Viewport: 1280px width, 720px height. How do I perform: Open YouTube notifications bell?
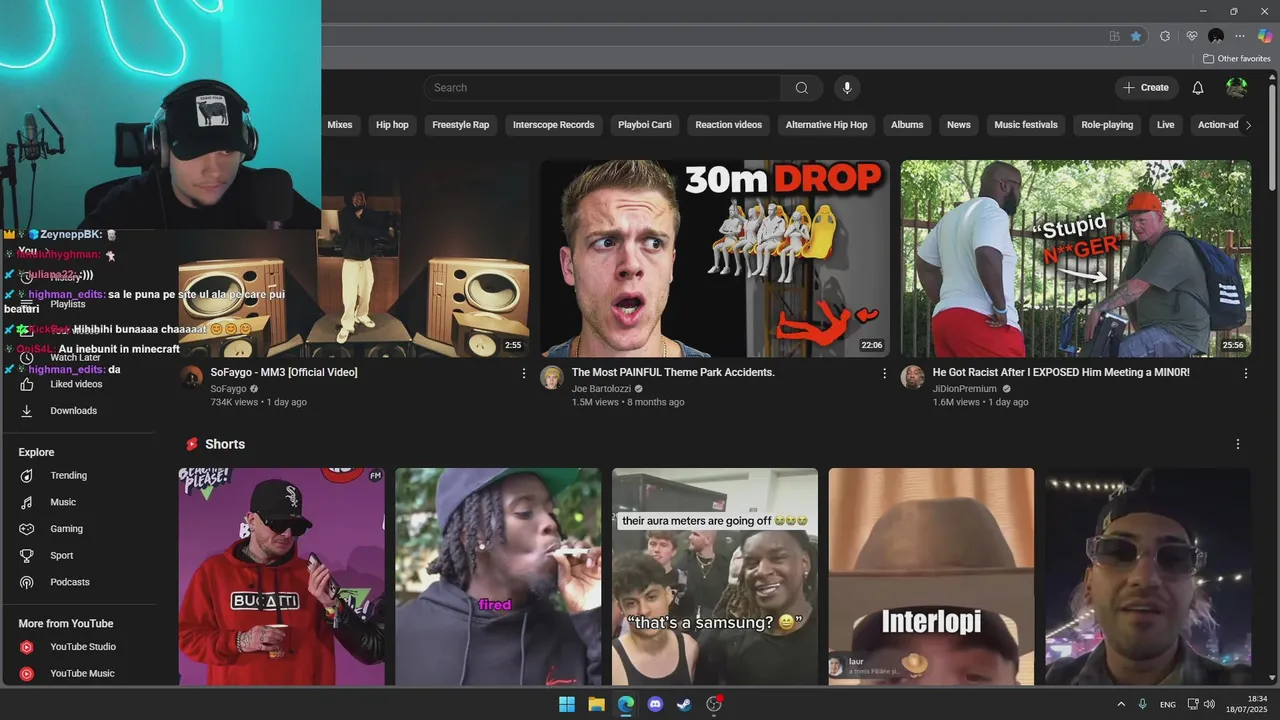pos(1197,88)
